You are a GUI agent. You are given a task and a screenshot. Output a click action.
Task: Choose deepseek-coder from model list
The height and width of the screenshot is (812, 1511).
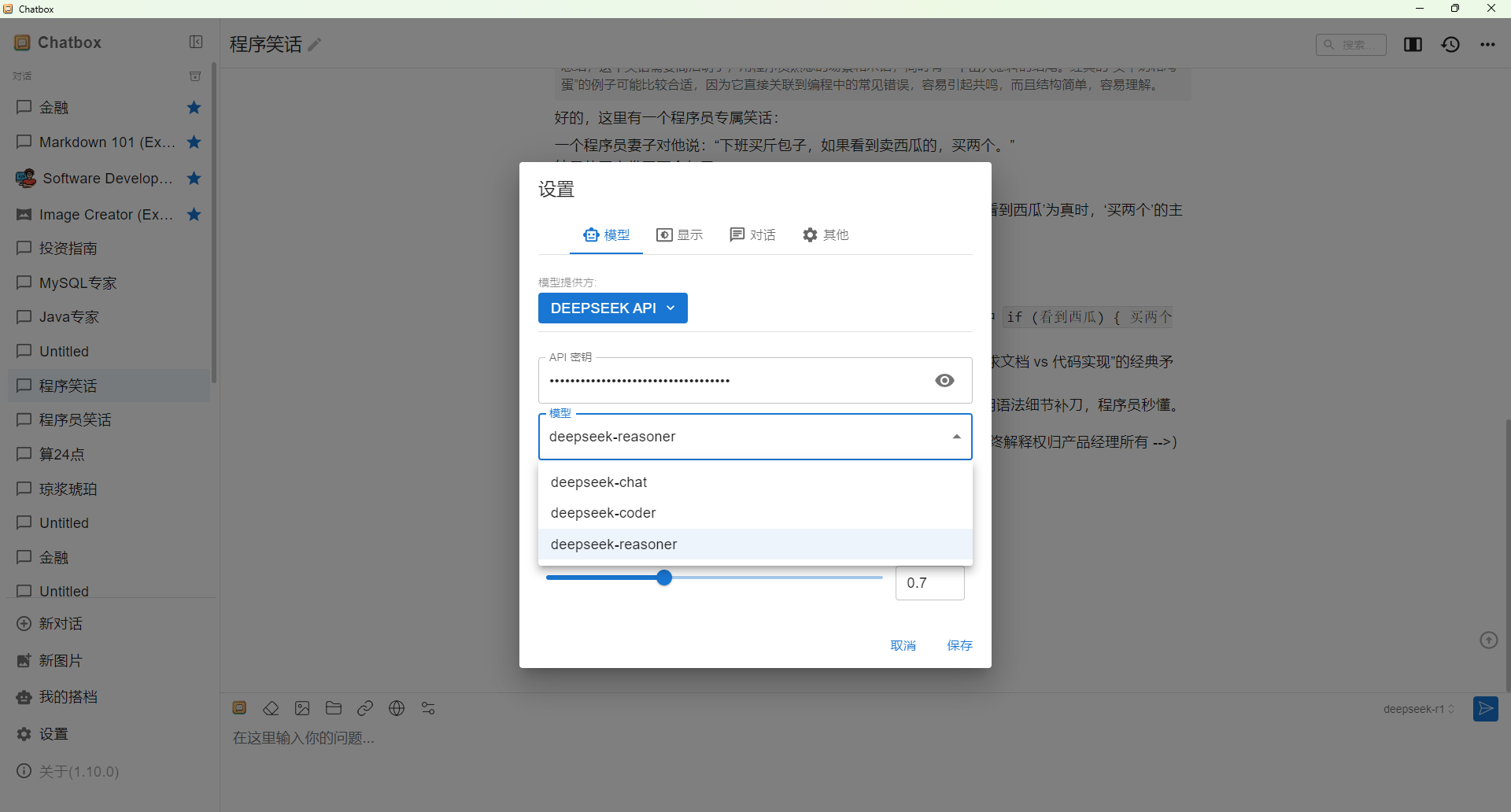click(755, 513)
